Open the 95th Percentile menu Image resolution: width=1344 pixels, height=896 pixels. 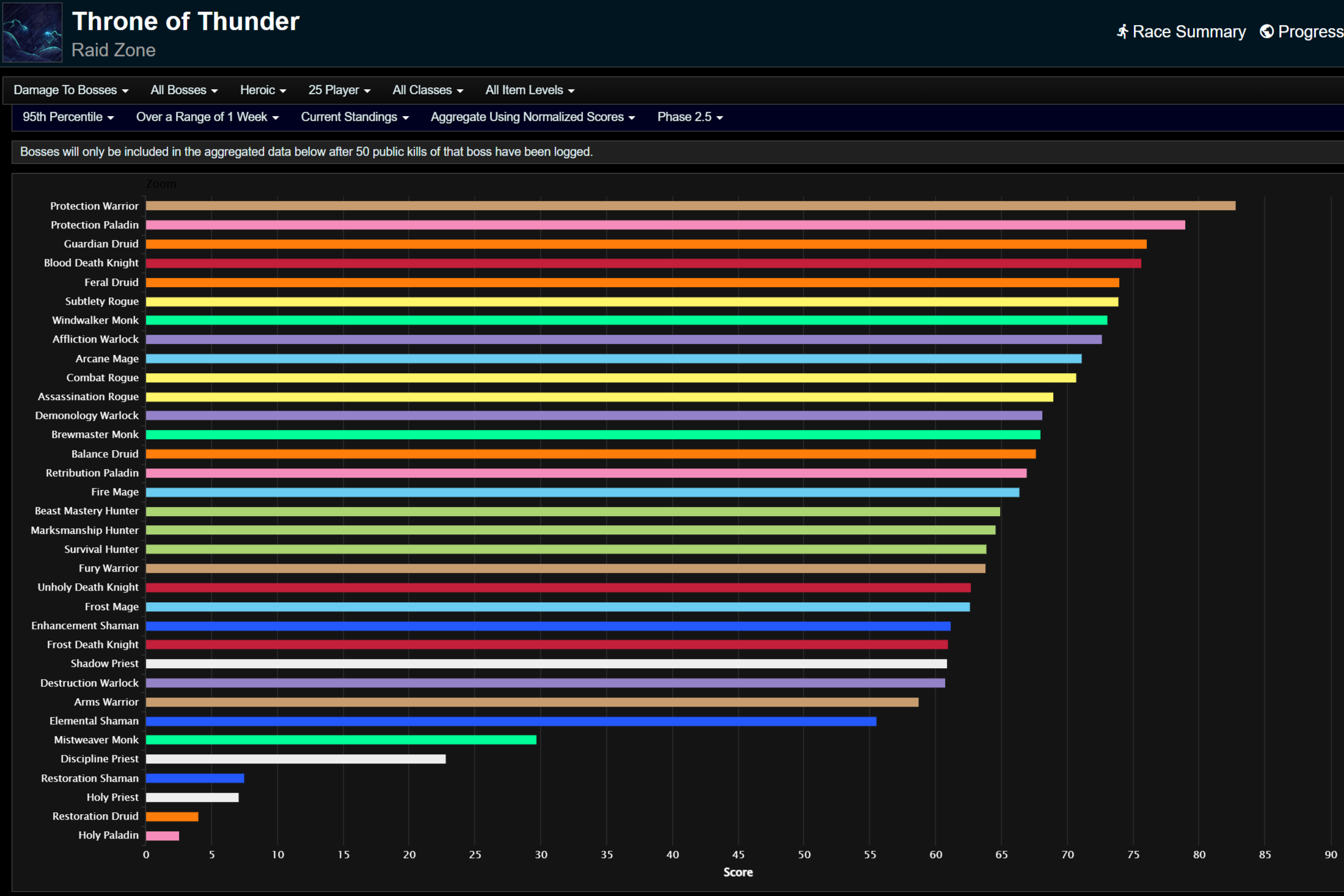tap(68, 117)
